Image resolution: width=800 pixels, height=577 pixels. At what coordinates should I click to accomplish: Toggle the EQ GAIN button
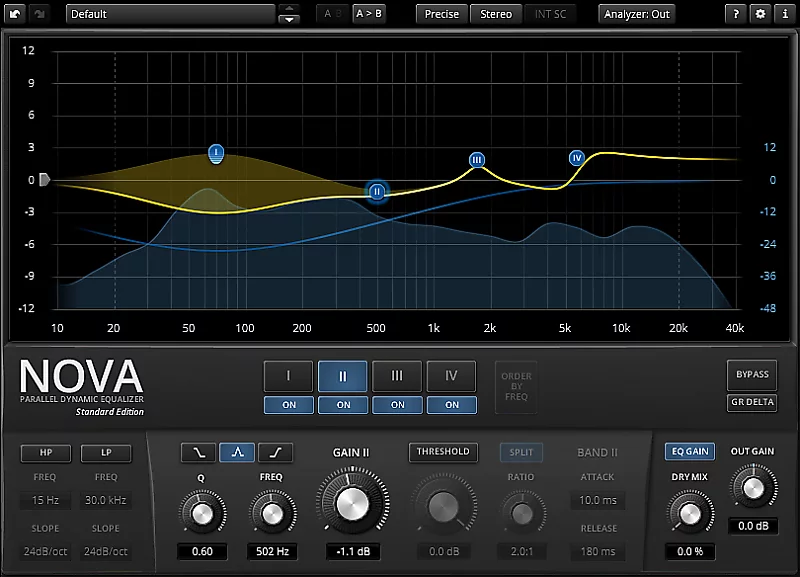coord(690,451)
